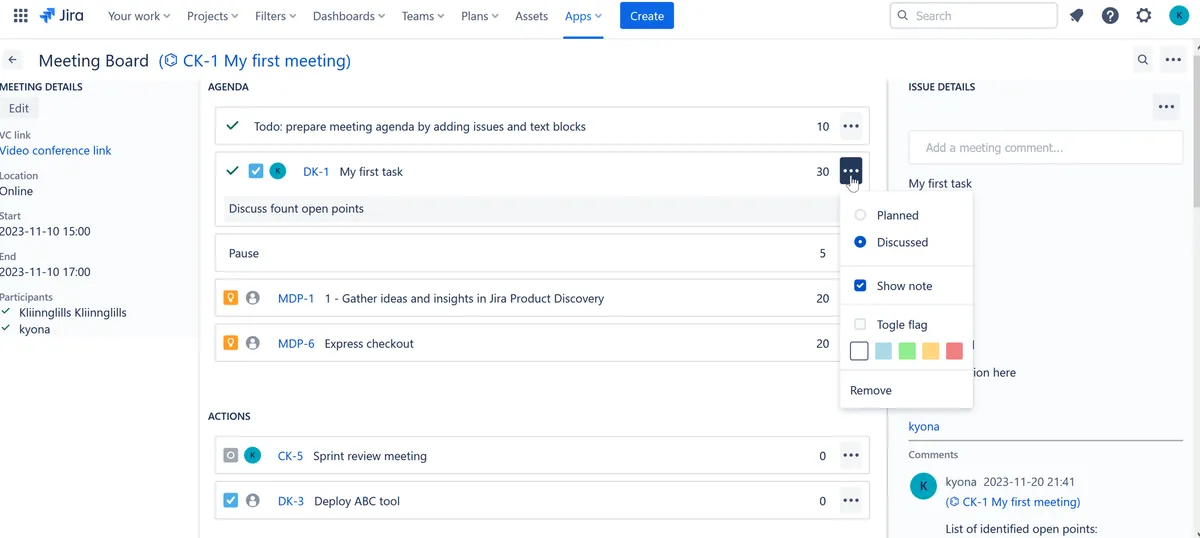
Task: Click the kyona link above Comments
Action: click(x=924, y=426)
